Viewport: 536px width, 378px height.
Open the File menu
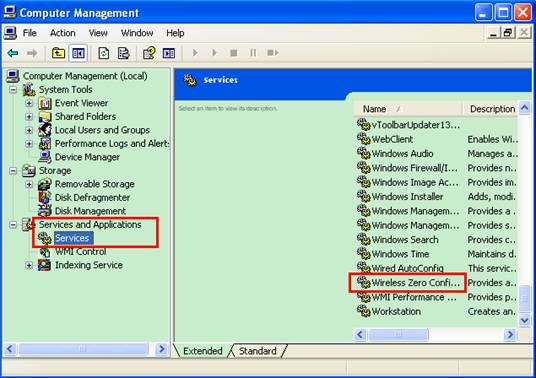30,33
